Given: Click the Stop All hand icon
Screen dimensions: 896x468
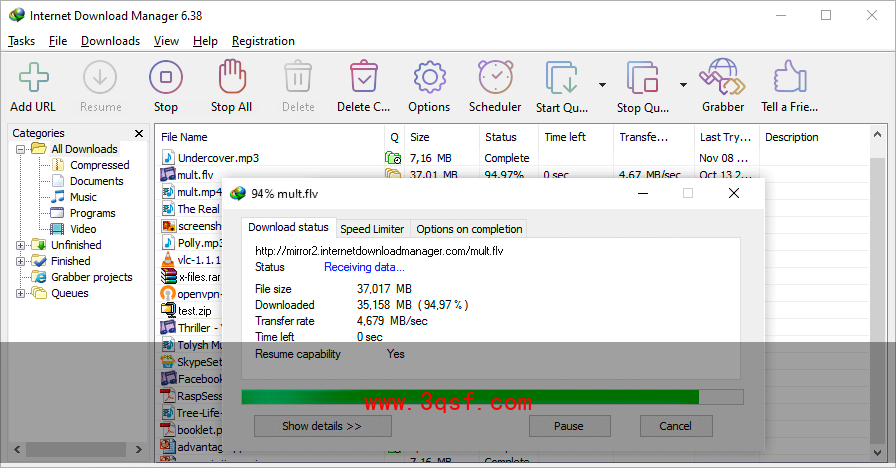Looking at the screenshot, I should (x=232, y=76).
